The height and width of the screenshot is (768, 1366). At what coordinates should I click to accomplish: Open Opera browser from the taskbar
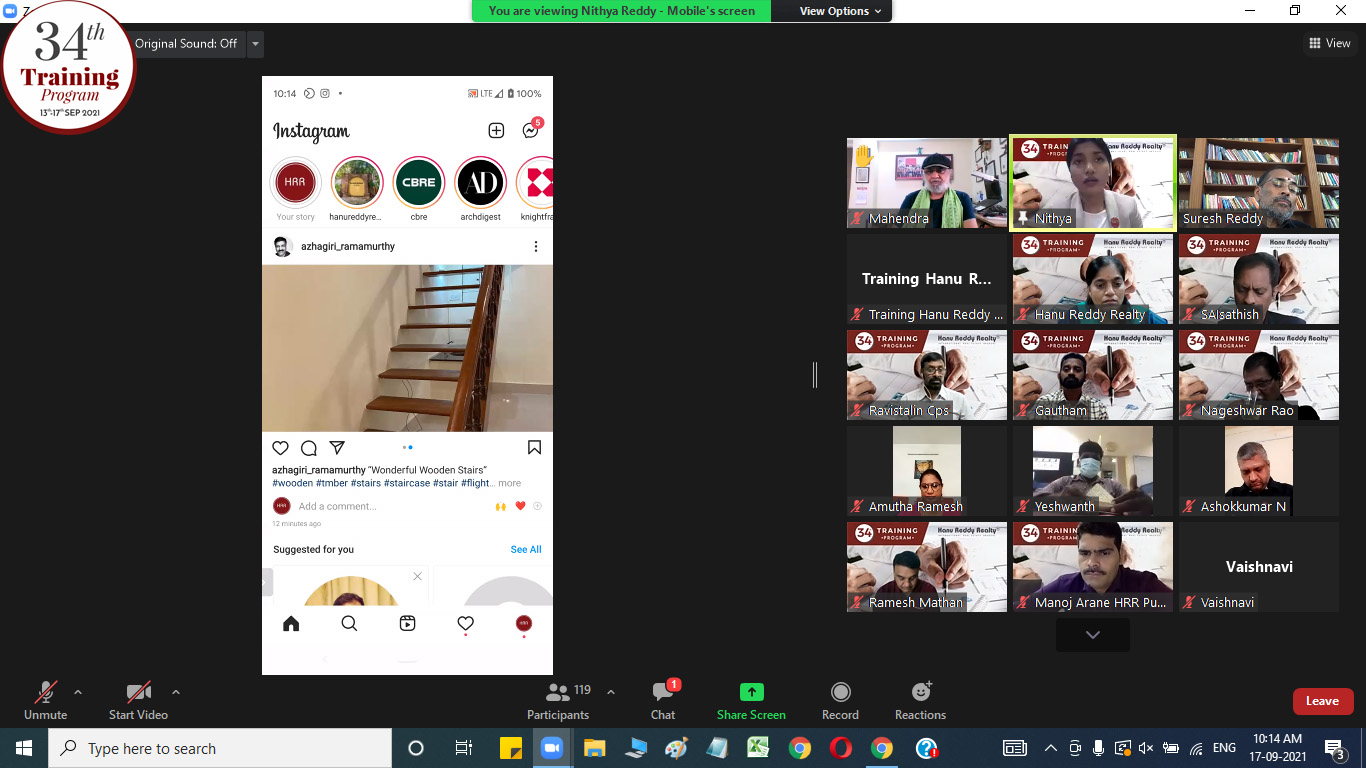tap(840, 748)
